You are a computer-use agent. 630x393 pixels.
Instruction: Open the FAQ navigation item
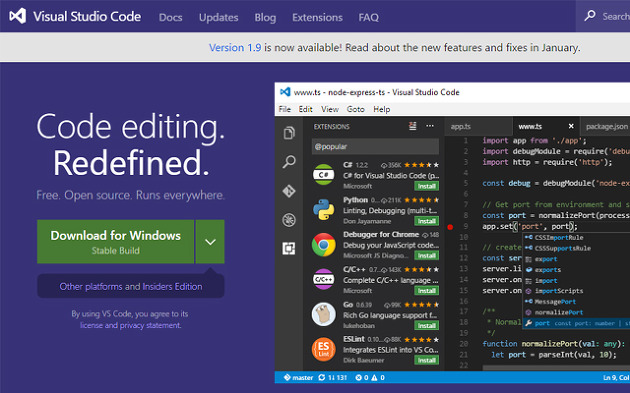(x=368, y=17)
